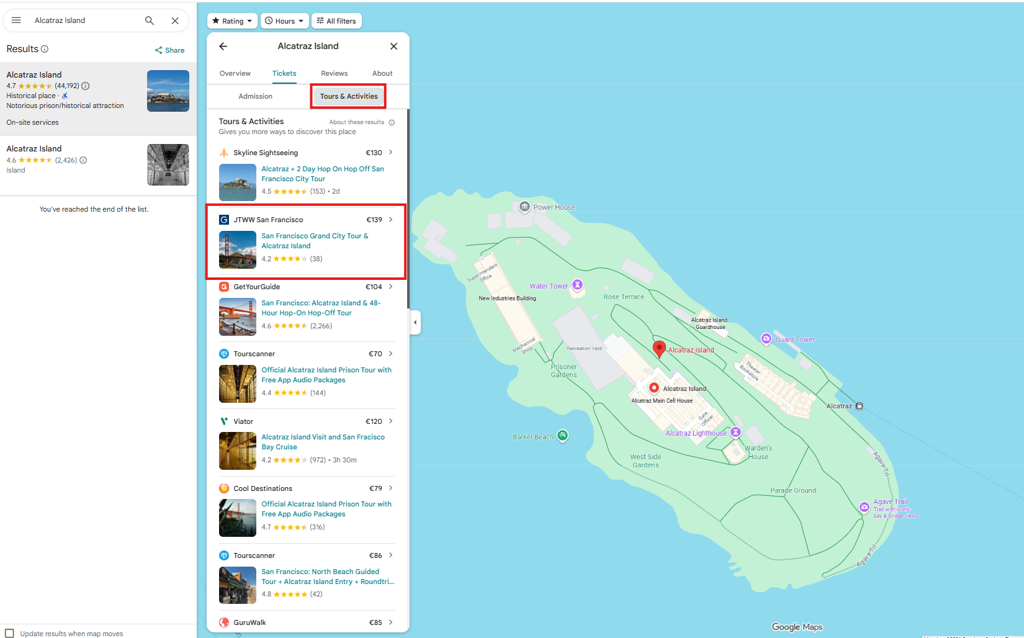
Task: Open Alcatraz Island & 48-Hour Hop-On link
Action: (x=321, y=308)
